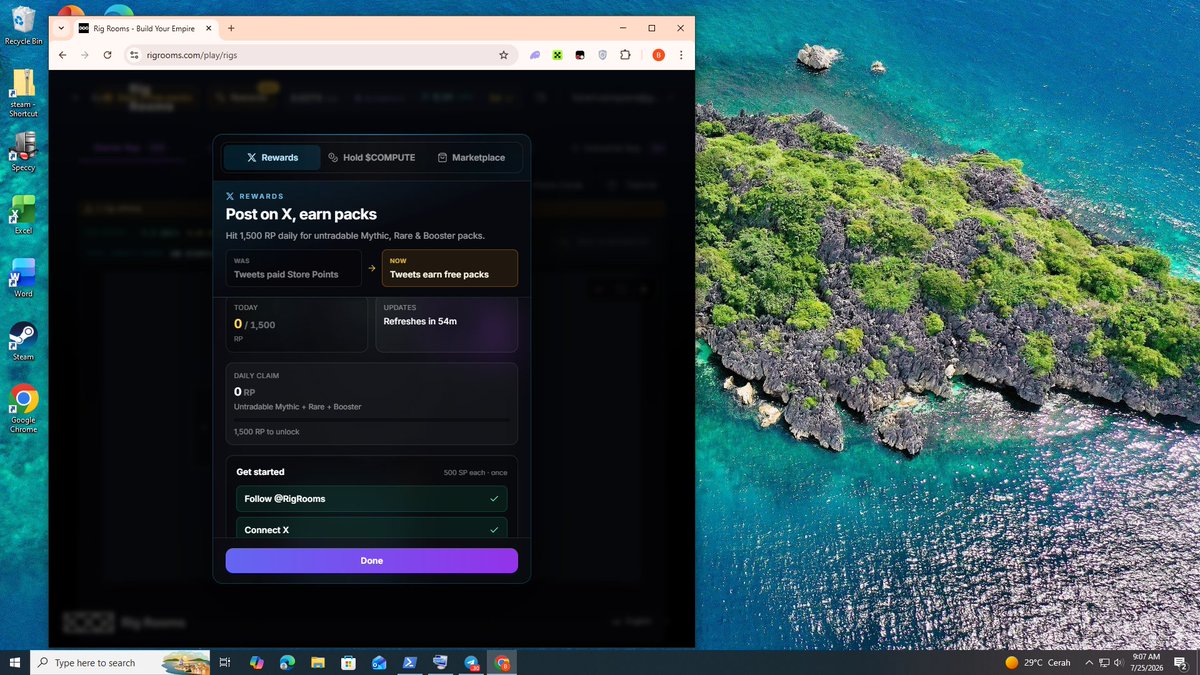Open the tab search dropdown arrow

62,28
